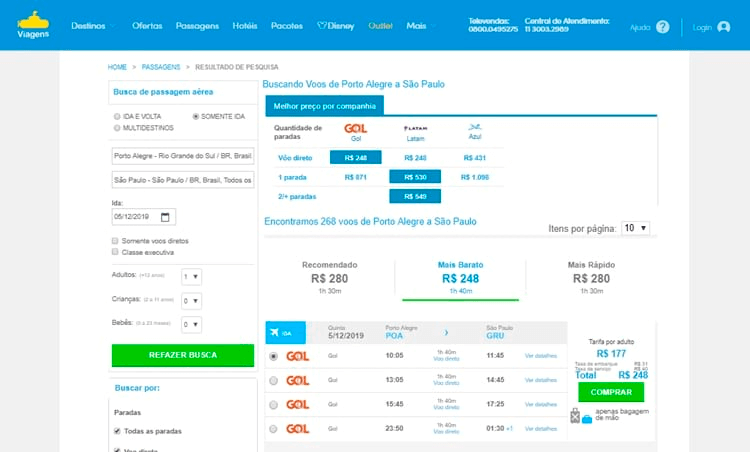
Task: Open Ver detalhes for the 15:45 flight
Action: pos(540,404)
